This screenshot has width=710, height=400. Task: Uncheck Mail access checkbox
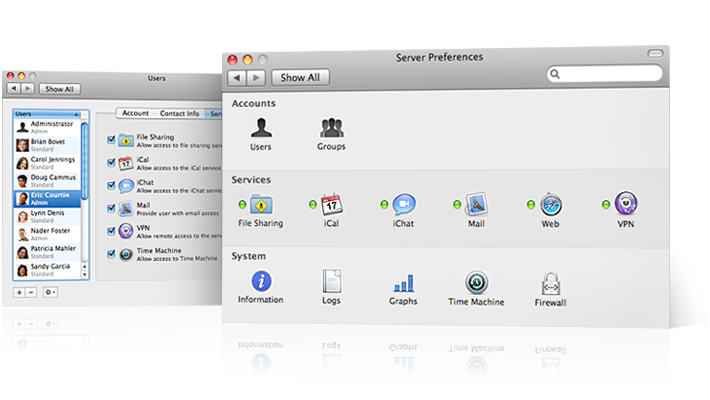click(111, 208)
